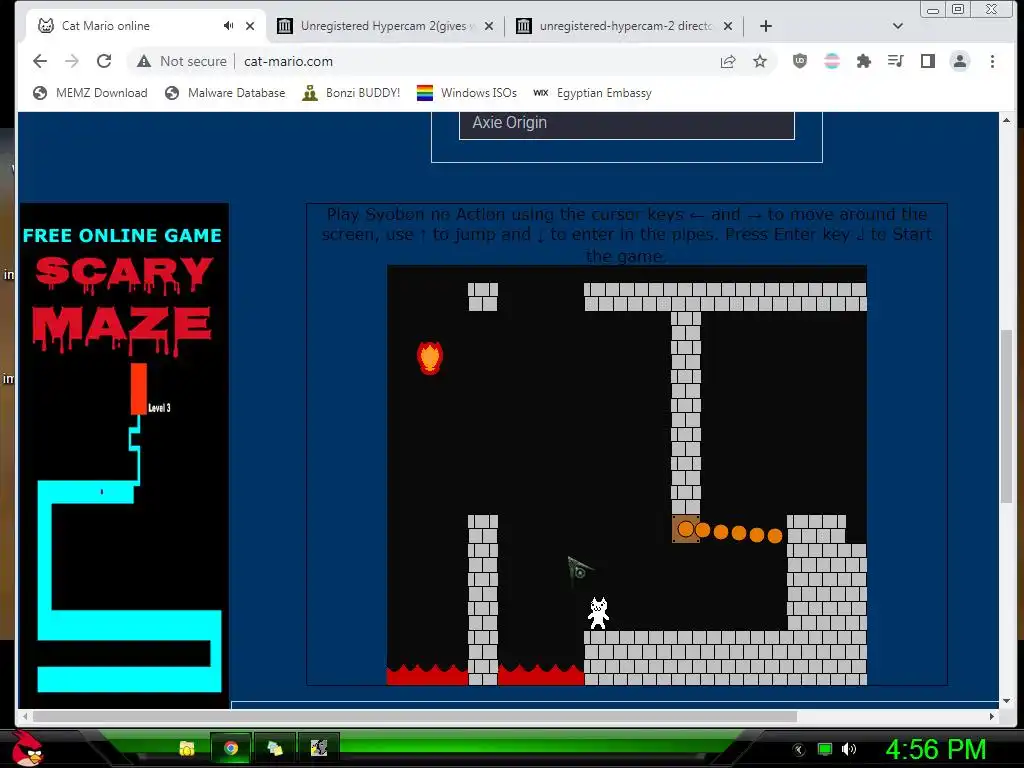This screenshot has height=768, width=1024.
Task: Click the horizontal scrollbar thumb
Action: (x=415, y=716)
